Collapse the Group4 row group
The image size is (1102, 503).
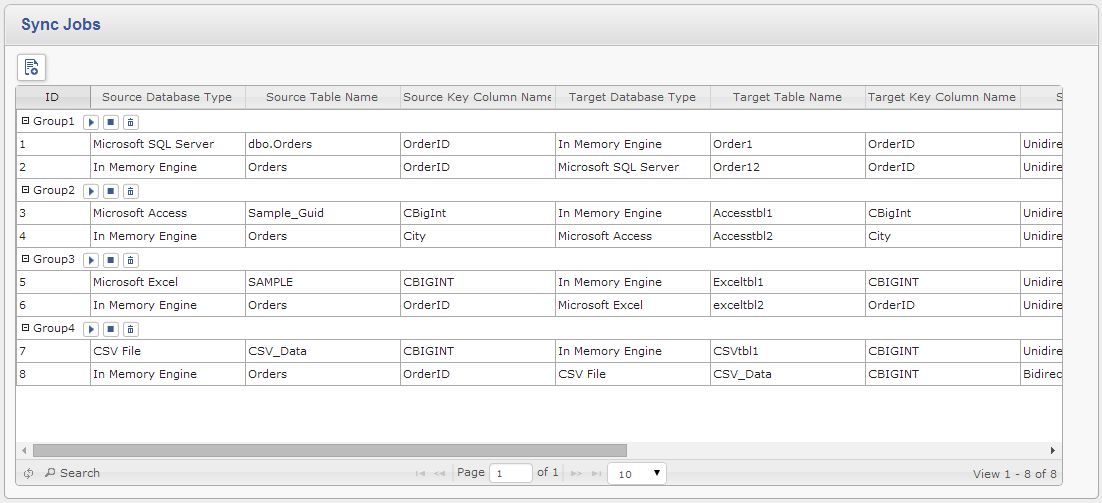(x=26, y=328)
